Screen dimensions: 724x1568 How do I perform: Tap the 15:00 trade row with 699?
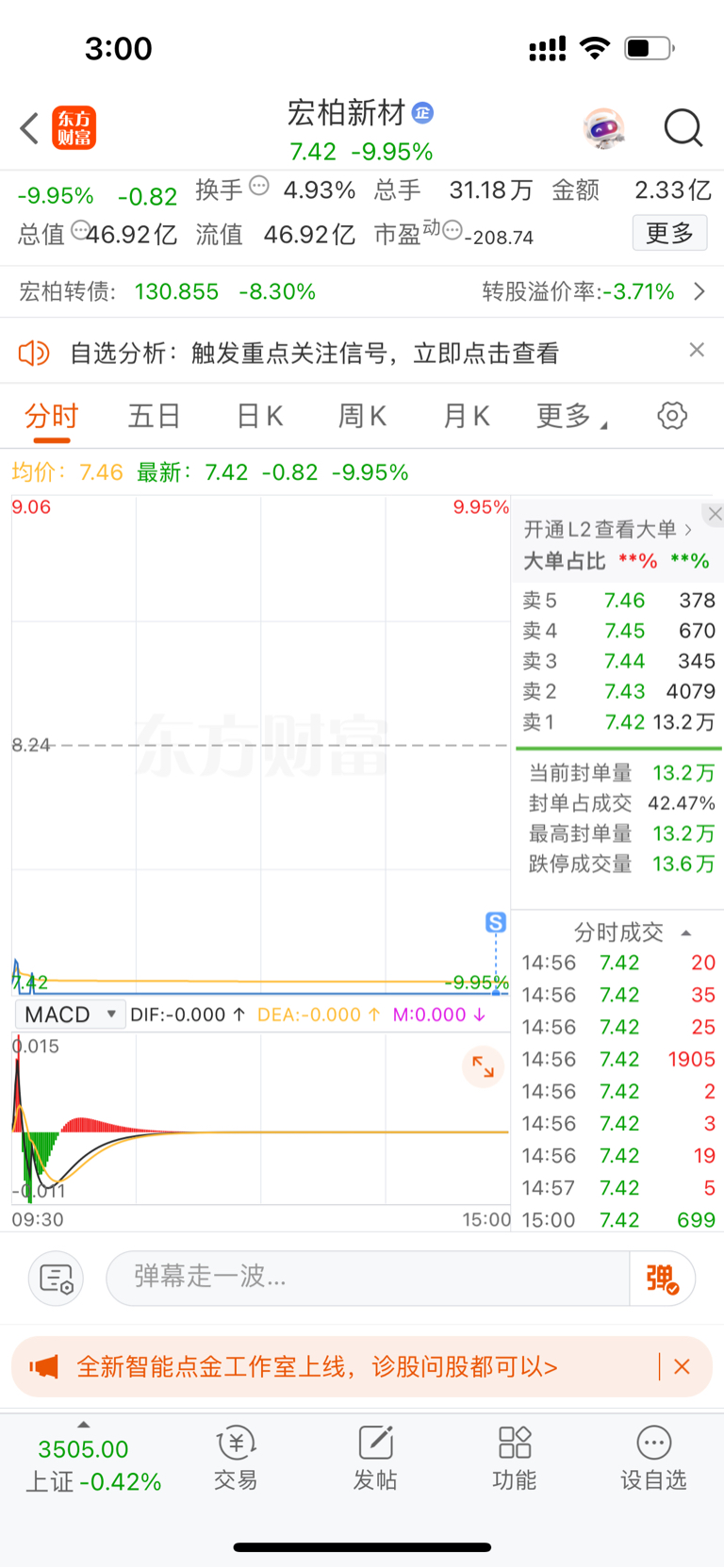618,1220
